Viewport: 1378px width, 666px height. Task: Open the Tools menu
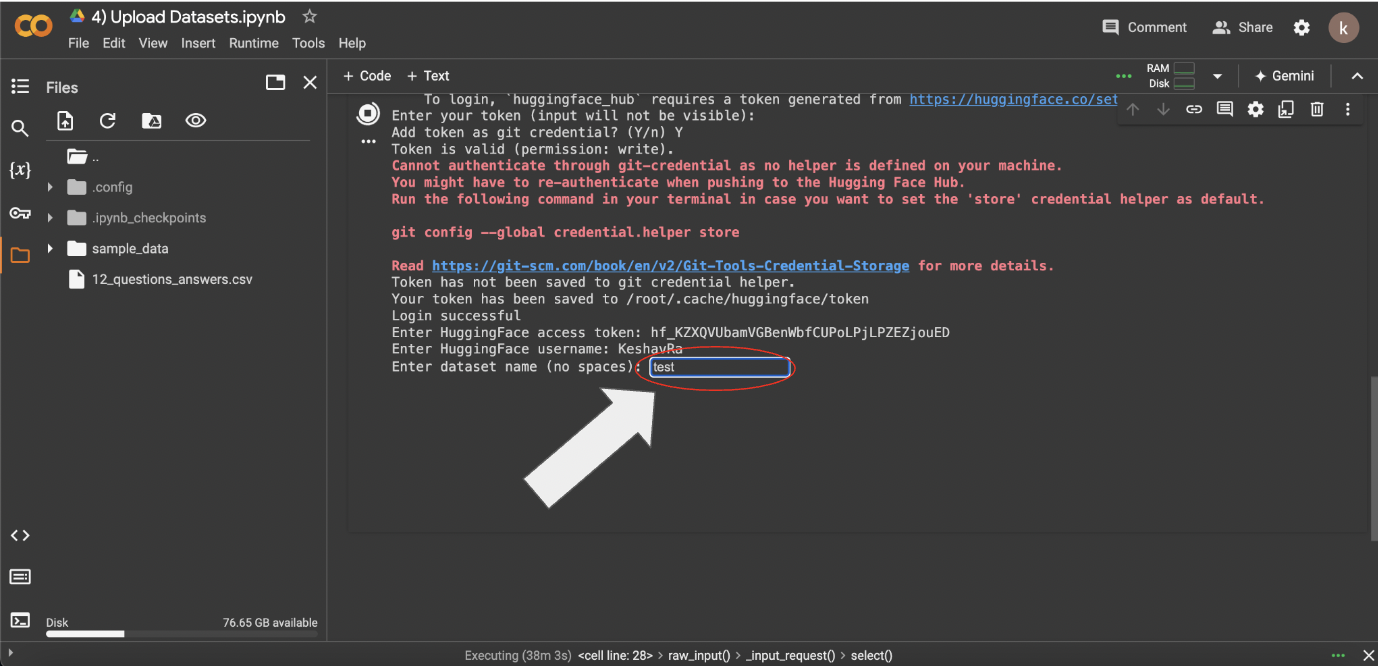[308, 43]
